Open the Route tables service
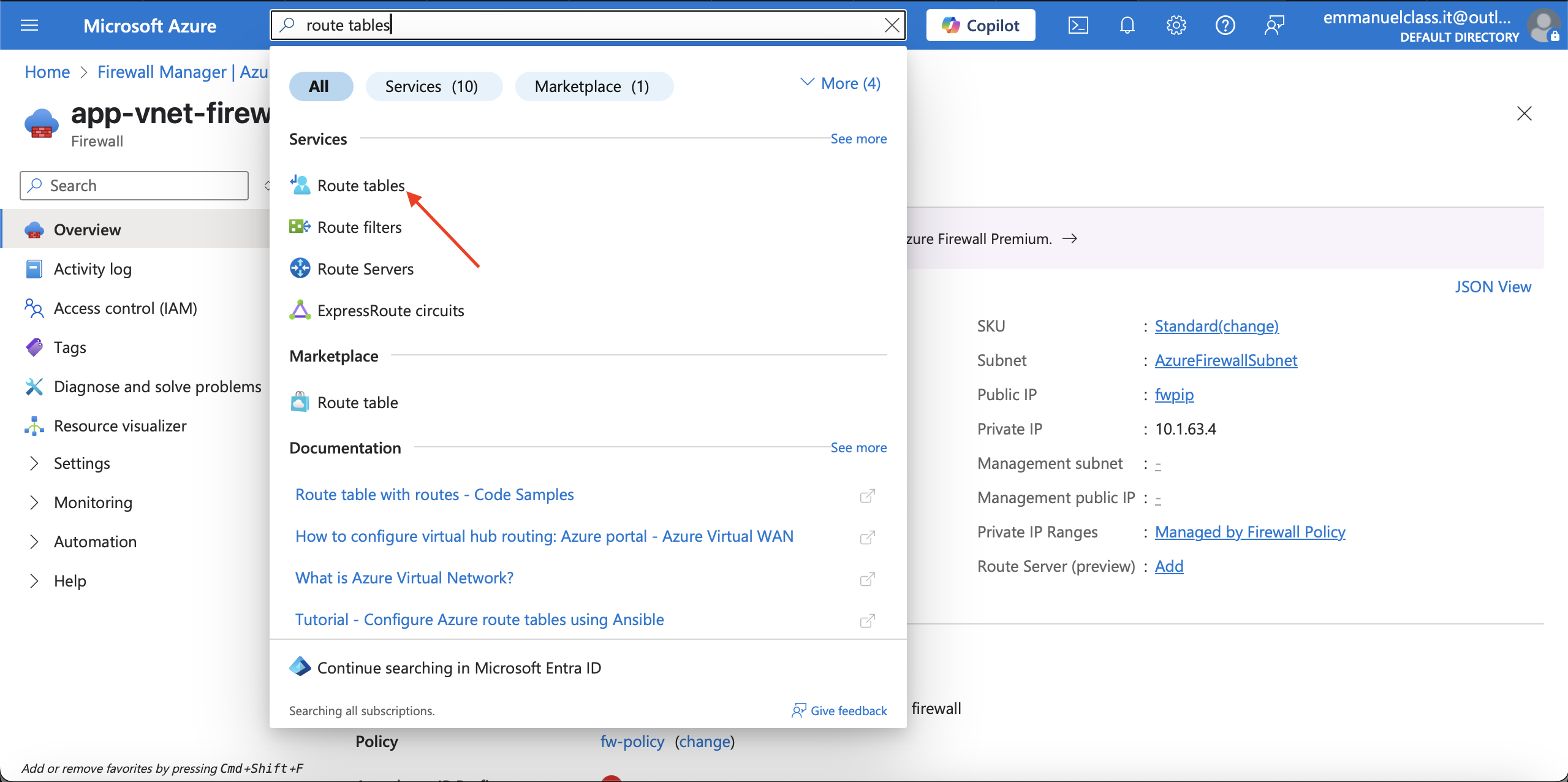 tap(361, 186)
